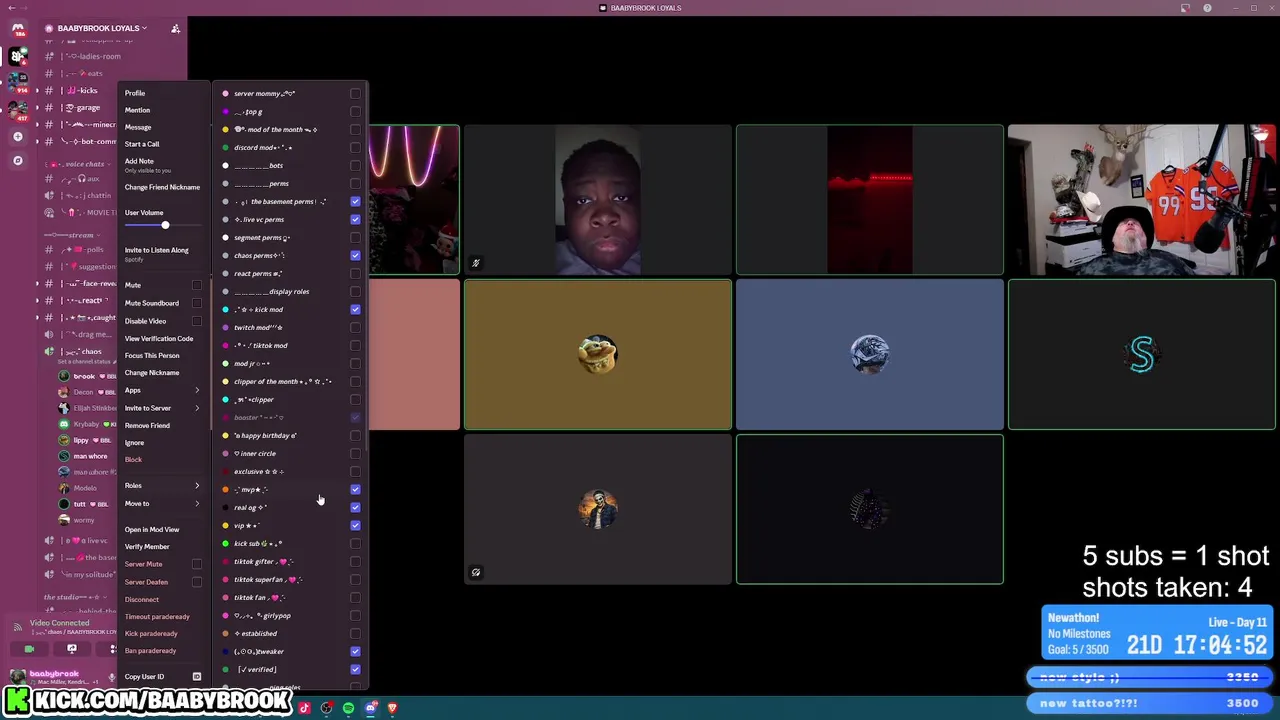This screenshot has height=720, width=1280.
Task: Click the Joker avatar in the bottom tile
Action: pos(597,509)
